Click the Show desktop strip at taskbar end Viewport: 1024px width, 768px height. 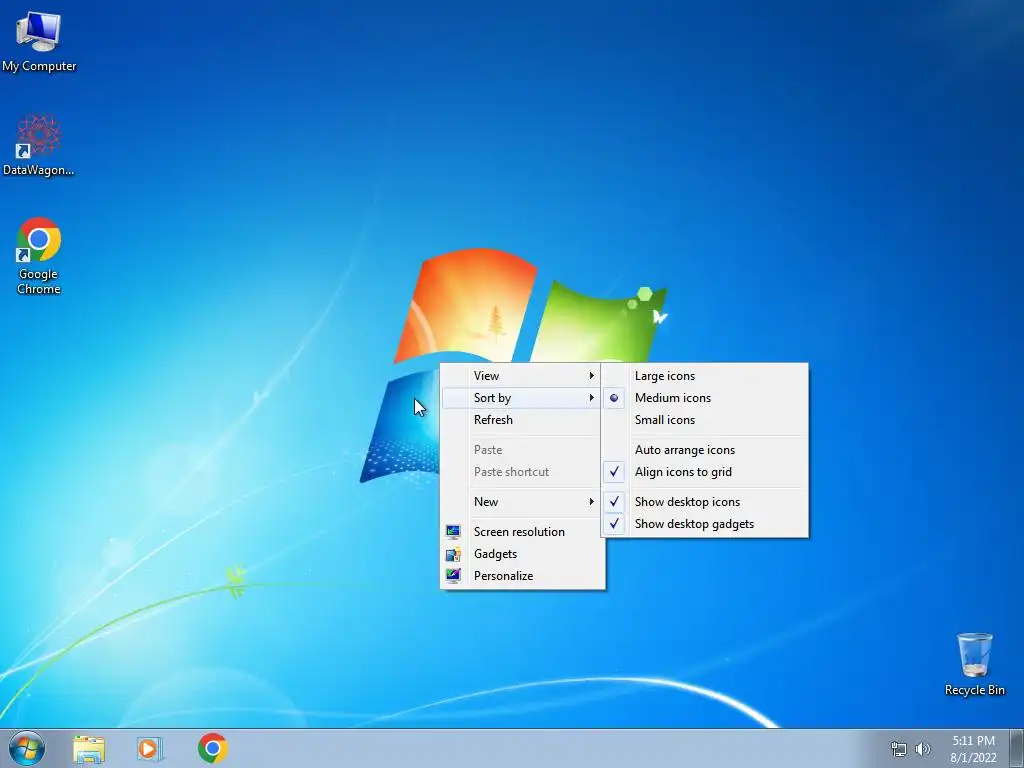[1016, 748]
